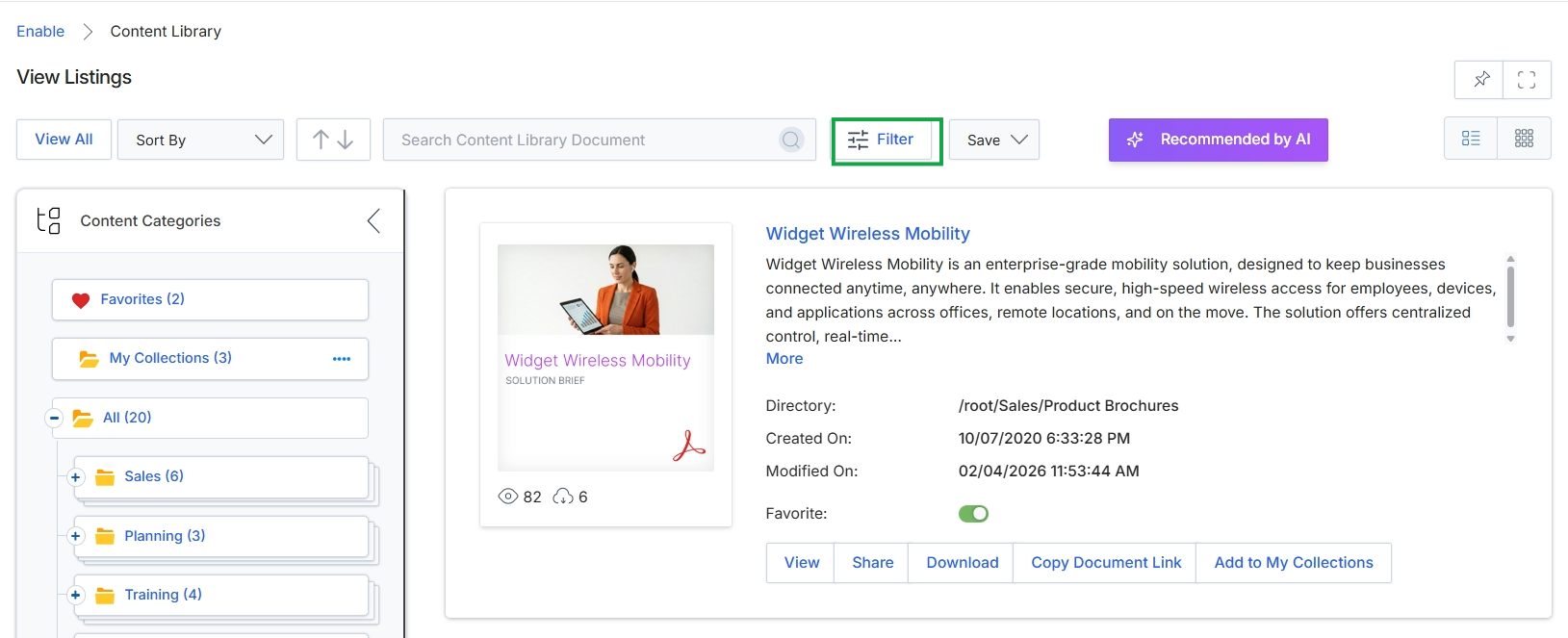Toggle fullscreen view icon

coord(1527,80)
